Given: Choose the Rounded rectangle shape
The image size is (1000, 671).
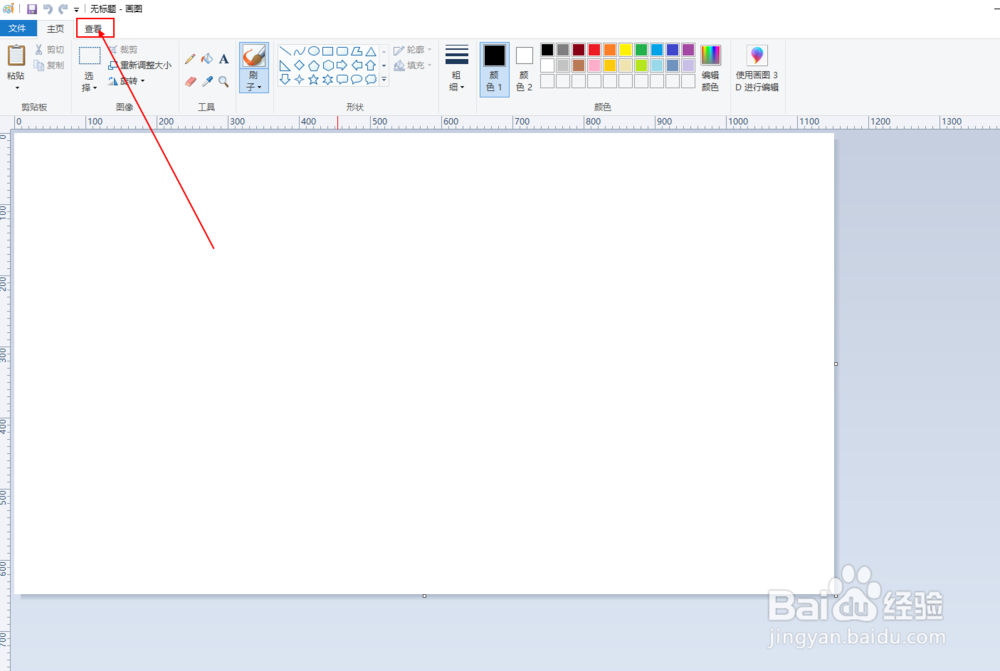Looking at the screenshot, I should click(342, 51).
